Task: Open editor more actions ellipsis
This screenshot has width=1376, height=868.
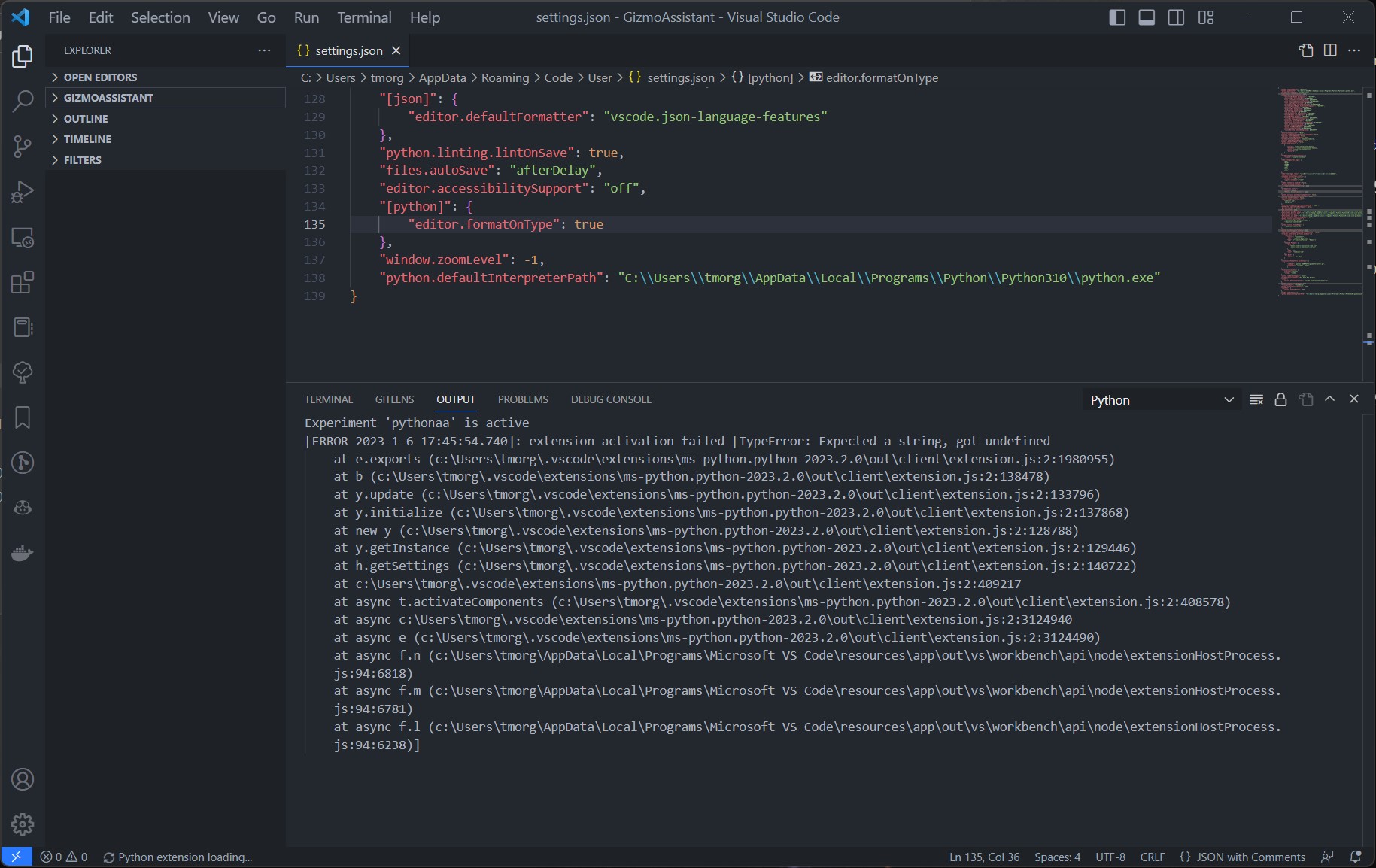Action: click(1354, 50)
